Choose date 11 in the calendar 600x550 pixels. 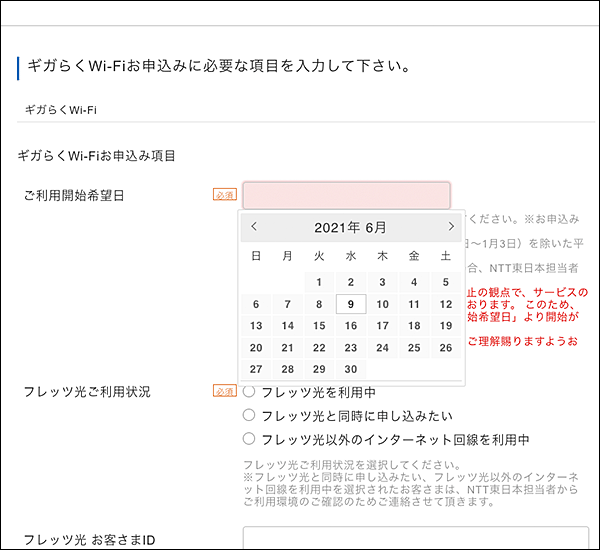pyautogui.click(x=414, y=304)
